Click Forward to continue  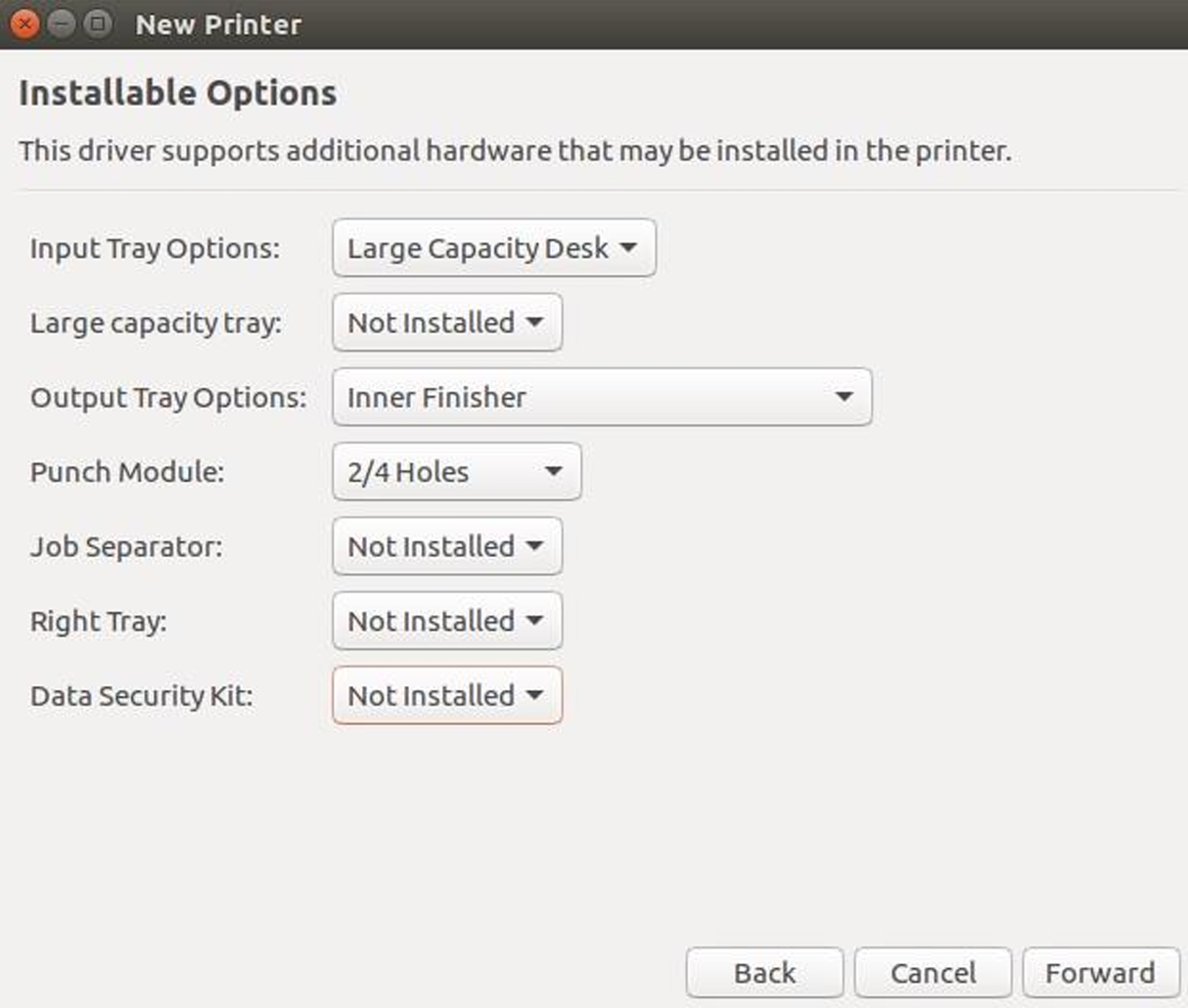pos(1101,973)
